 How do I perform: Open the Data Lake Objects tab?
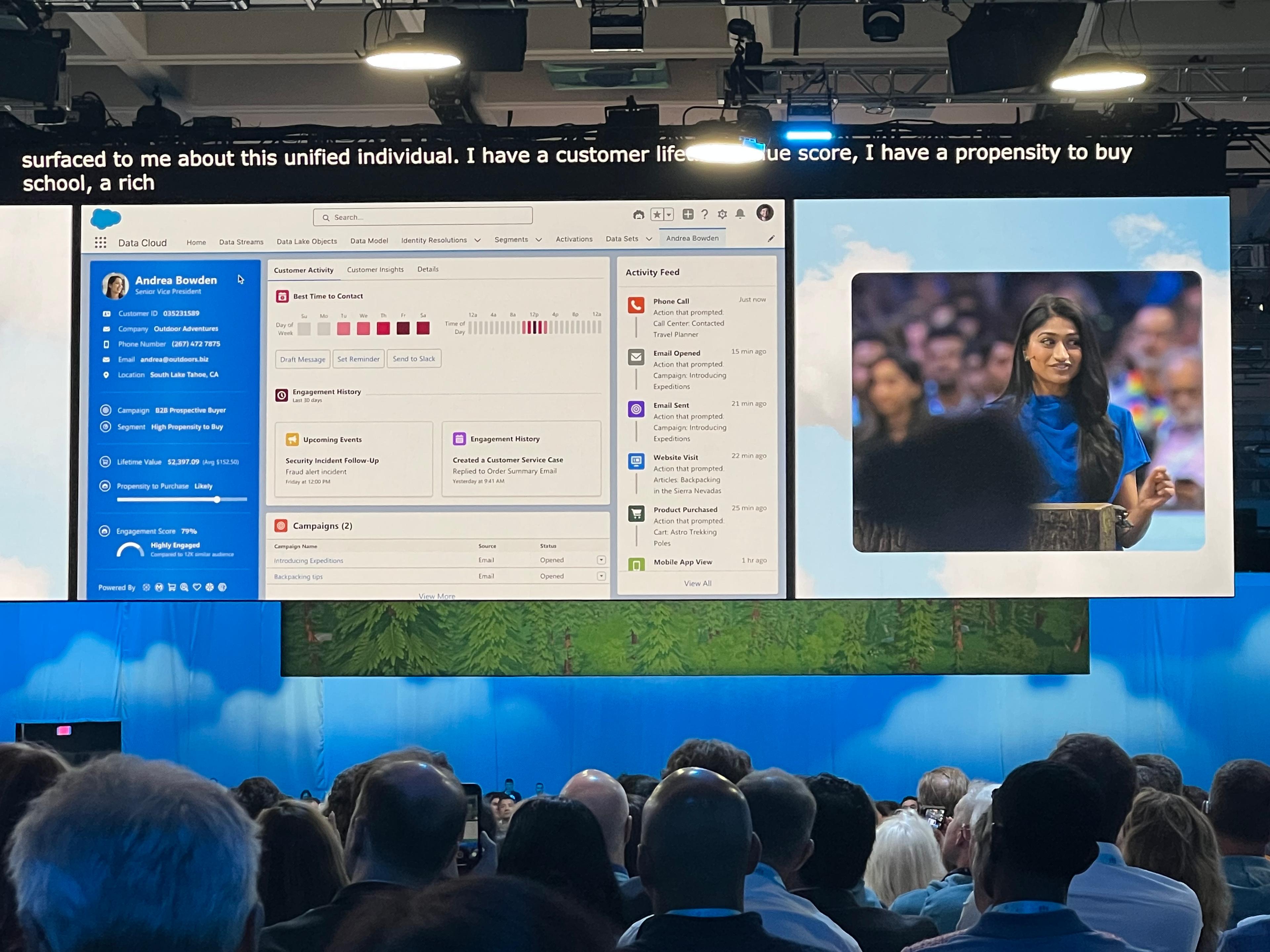pyautogui.click(x=307, y=242)
